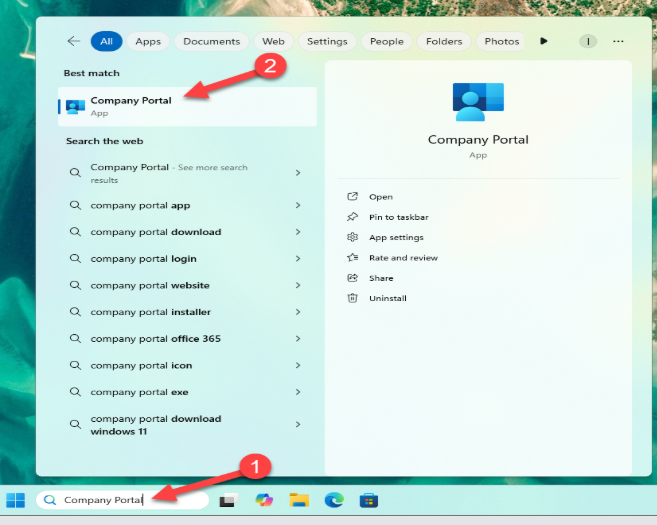Expand the 'company portal office 365' chevron
The width and height of the screenshot is (657, 525).
click(x=298, y=339)
